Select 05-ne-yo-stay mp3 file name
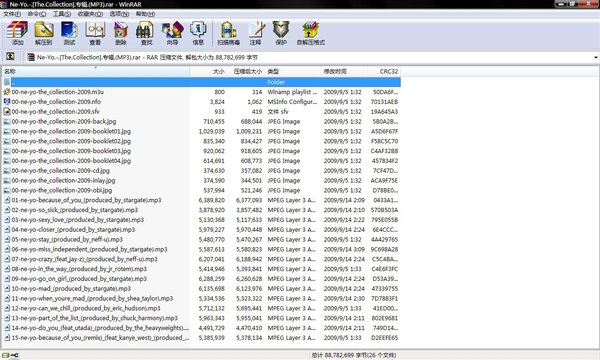The height and width of the screenshot is (360, 600). [67, 239]
